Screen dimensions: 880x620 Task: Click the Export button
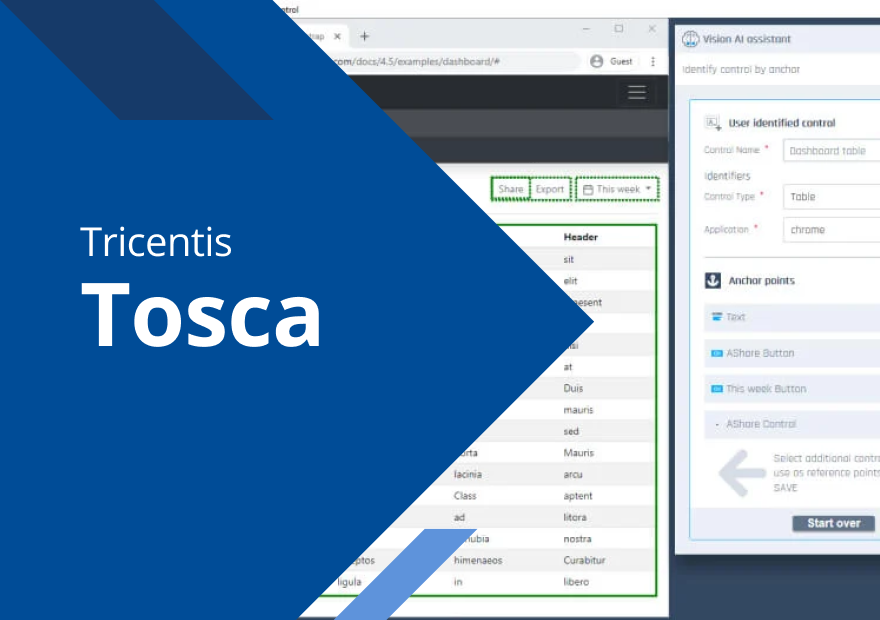(549, 189)
